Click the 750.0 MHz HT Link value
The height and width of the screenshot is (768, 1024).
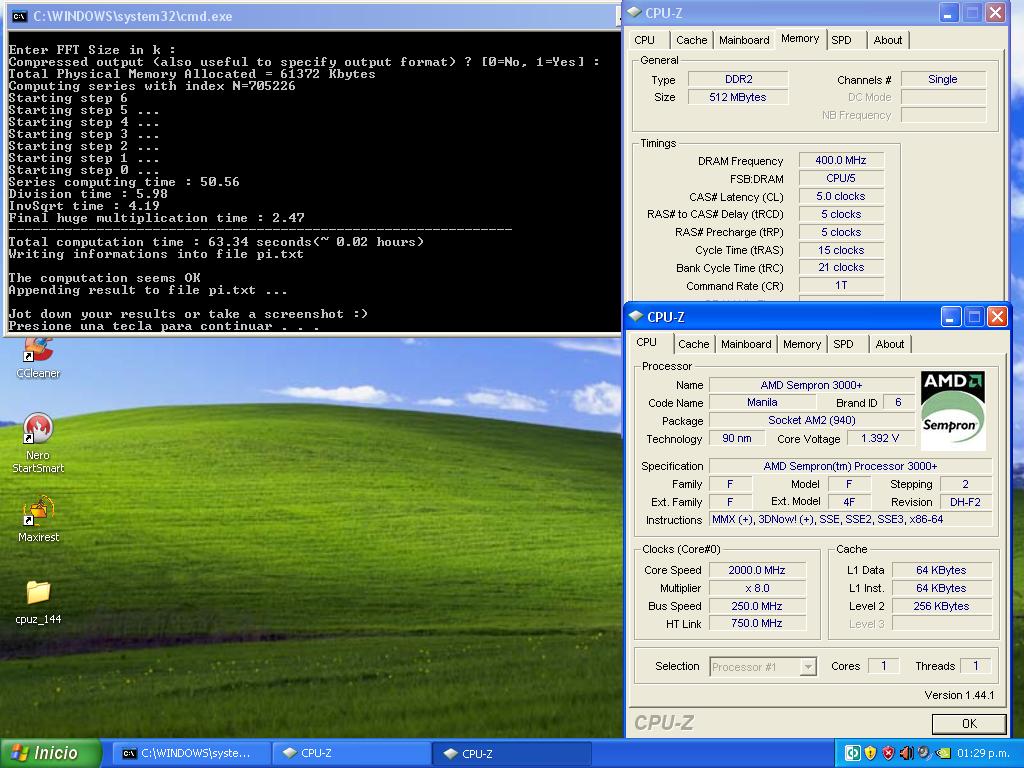point(757,624)
